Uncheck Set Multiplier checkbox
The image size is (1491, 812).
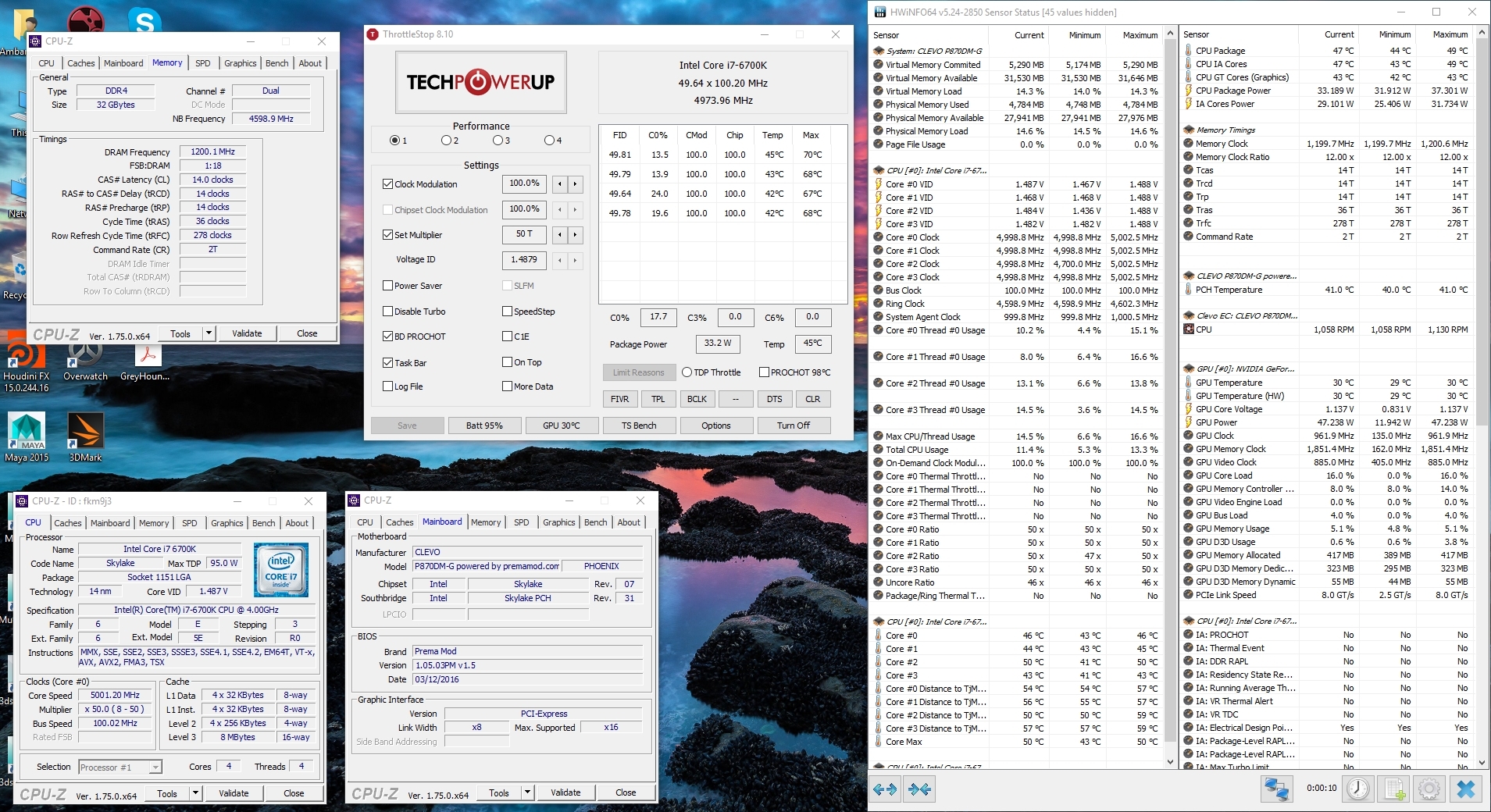(x=387, y=234)
